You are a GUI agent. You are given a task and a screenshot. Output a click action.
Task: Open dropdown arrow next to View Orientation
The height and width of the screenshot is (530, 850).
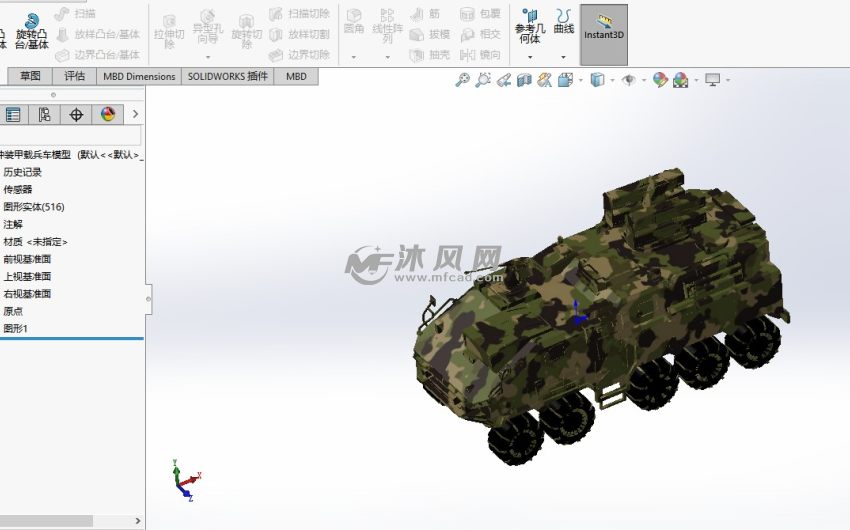point(581,80)
